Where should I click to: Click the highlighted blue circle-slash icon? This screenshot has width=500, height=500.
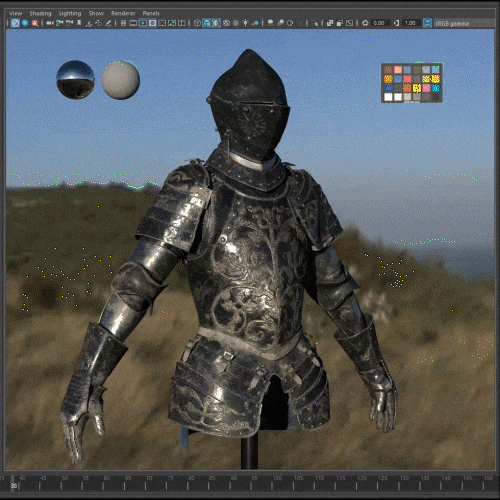click(x=15, y=23)
